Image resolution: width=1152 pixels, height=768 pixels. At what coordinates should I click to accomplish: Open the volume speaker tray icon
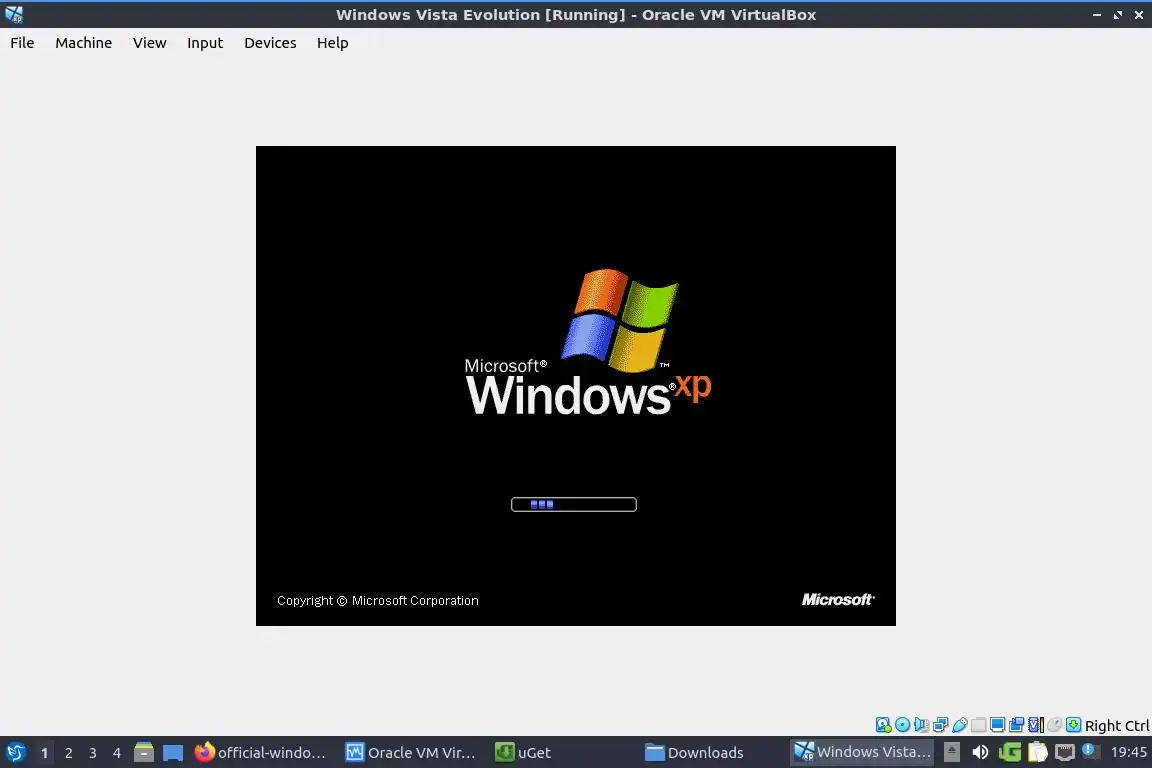pyautogui.click(x=980, y=752)
